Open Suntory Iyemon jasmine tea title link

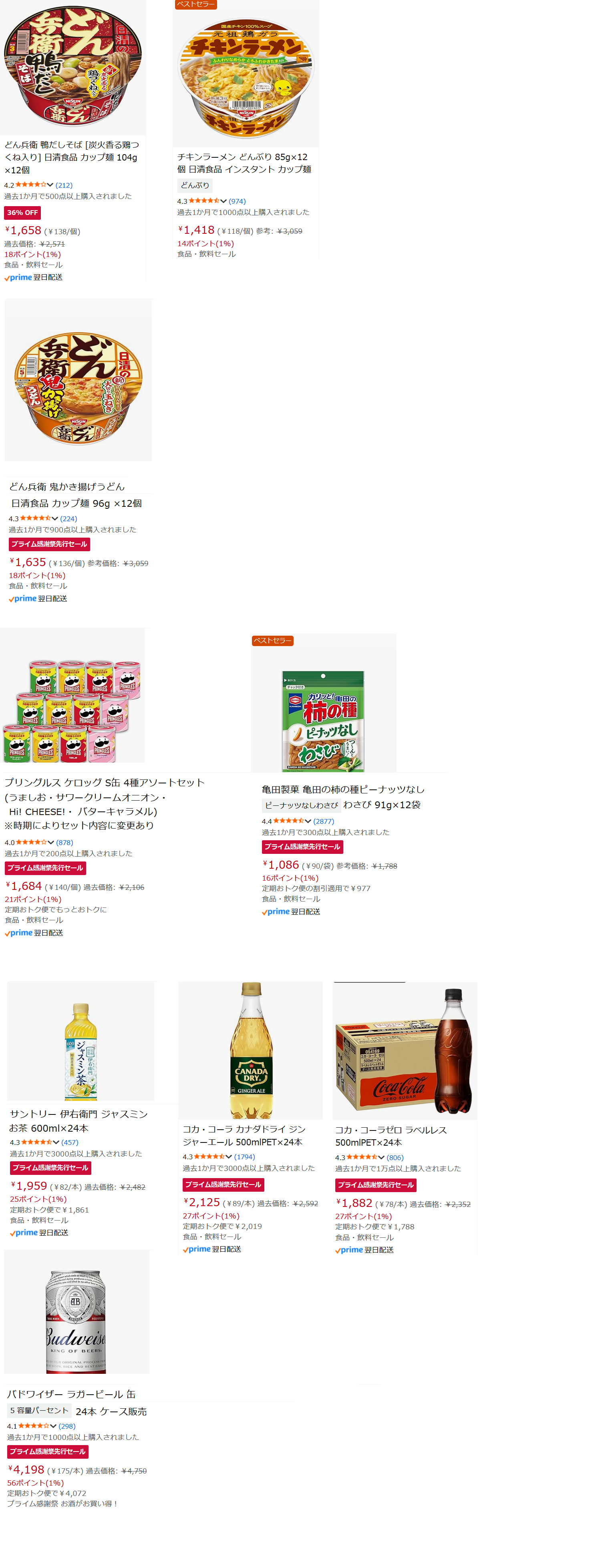click(79, 1120)
